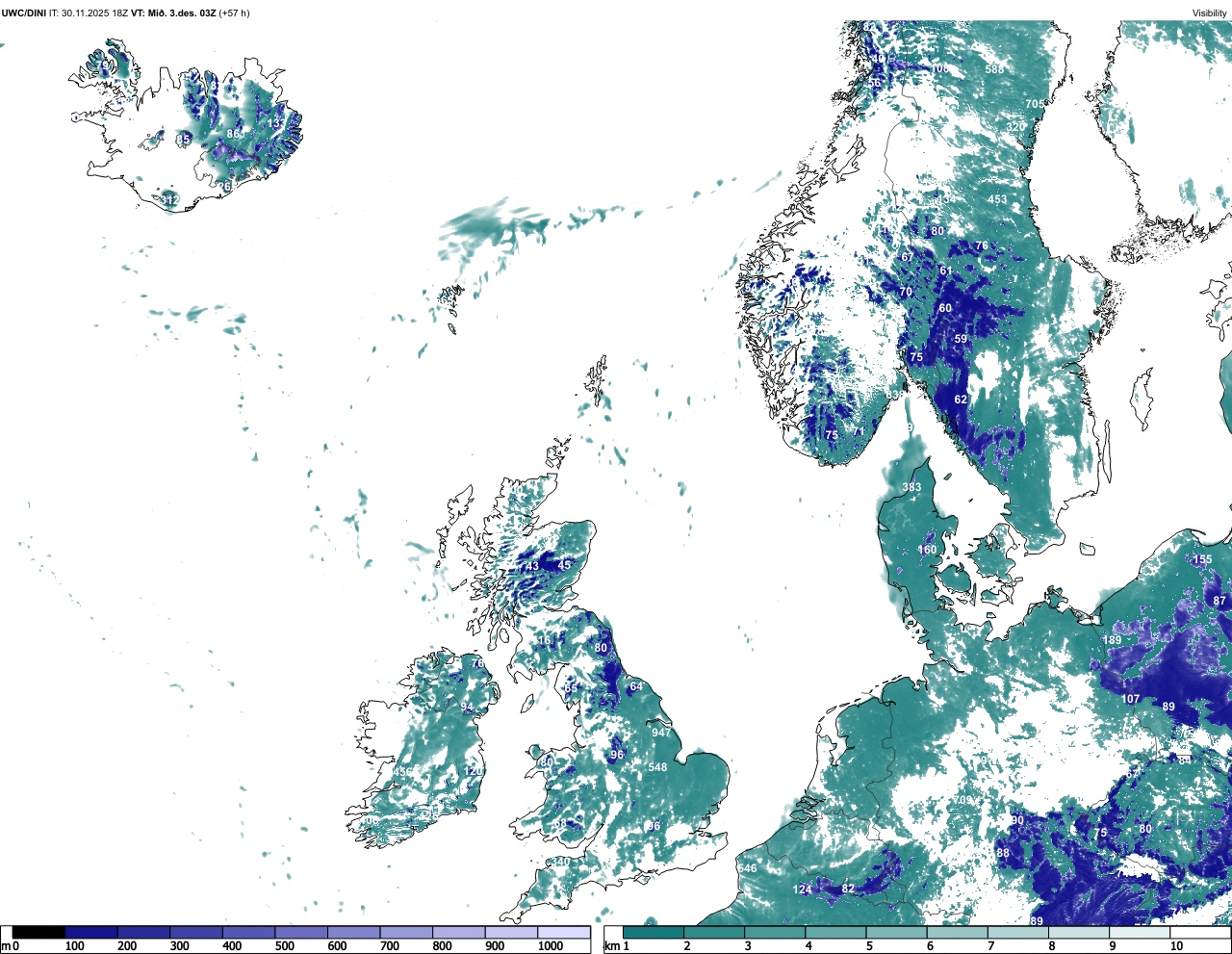Click the '548' value over England
The image size is (1232, 954).
[x=657, y=767]
